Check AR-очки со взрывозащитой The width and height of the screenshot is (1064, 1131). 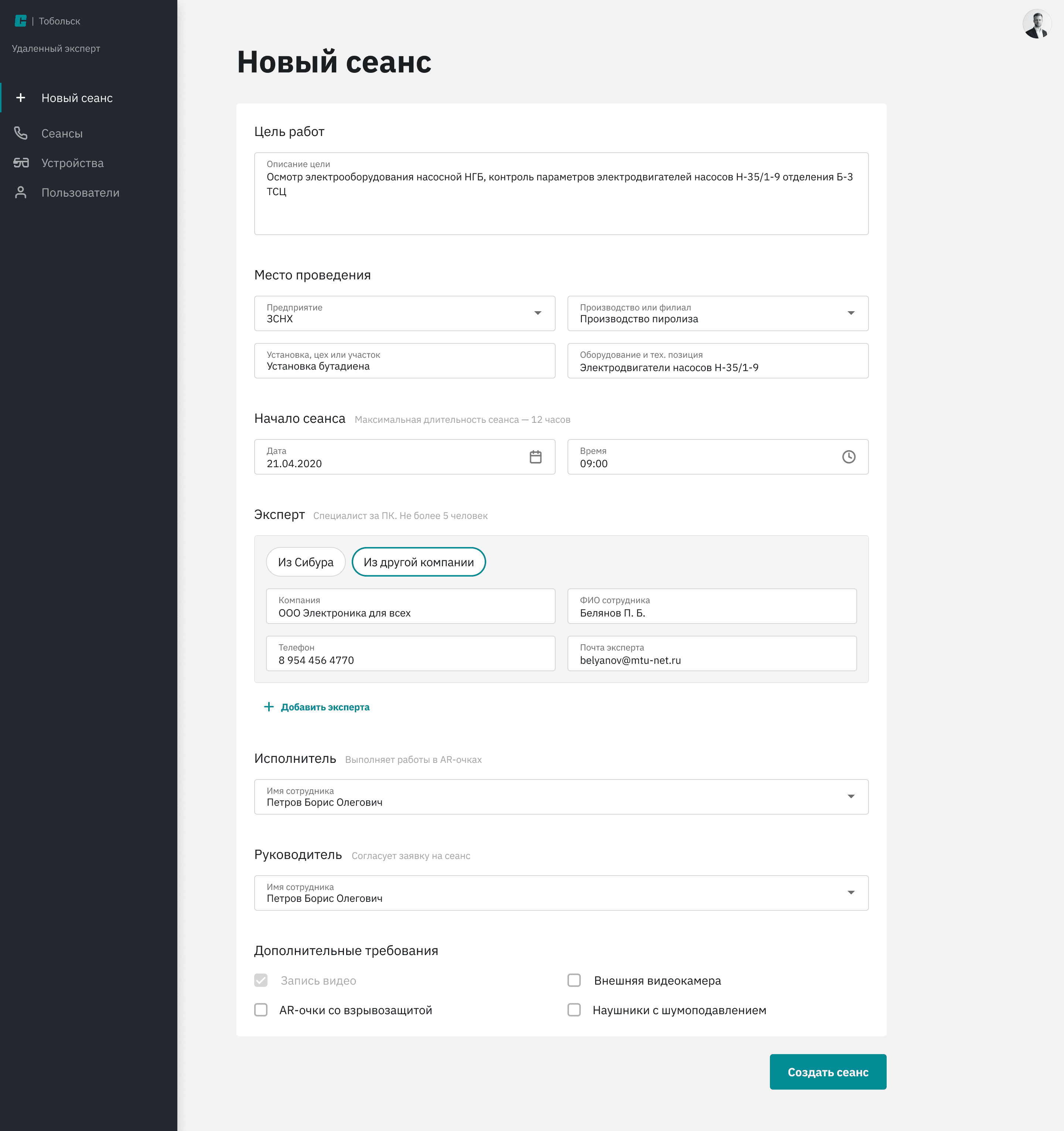tap(261, 1010)
